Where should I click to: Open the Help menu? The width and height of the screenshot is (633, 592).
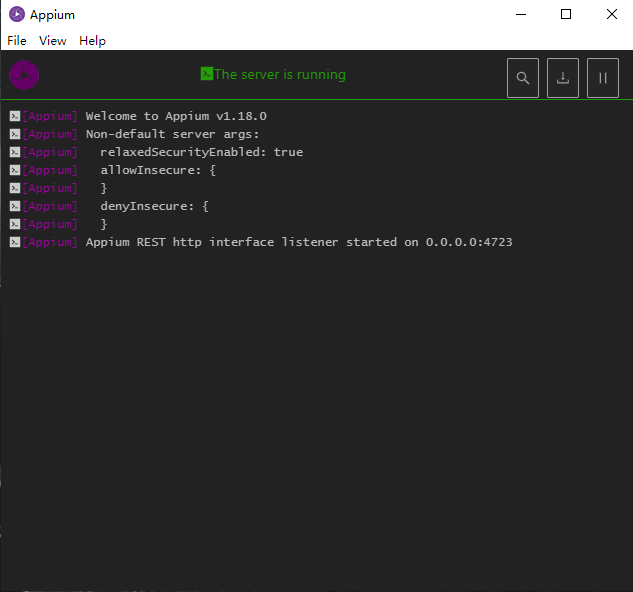click(92, 41)
